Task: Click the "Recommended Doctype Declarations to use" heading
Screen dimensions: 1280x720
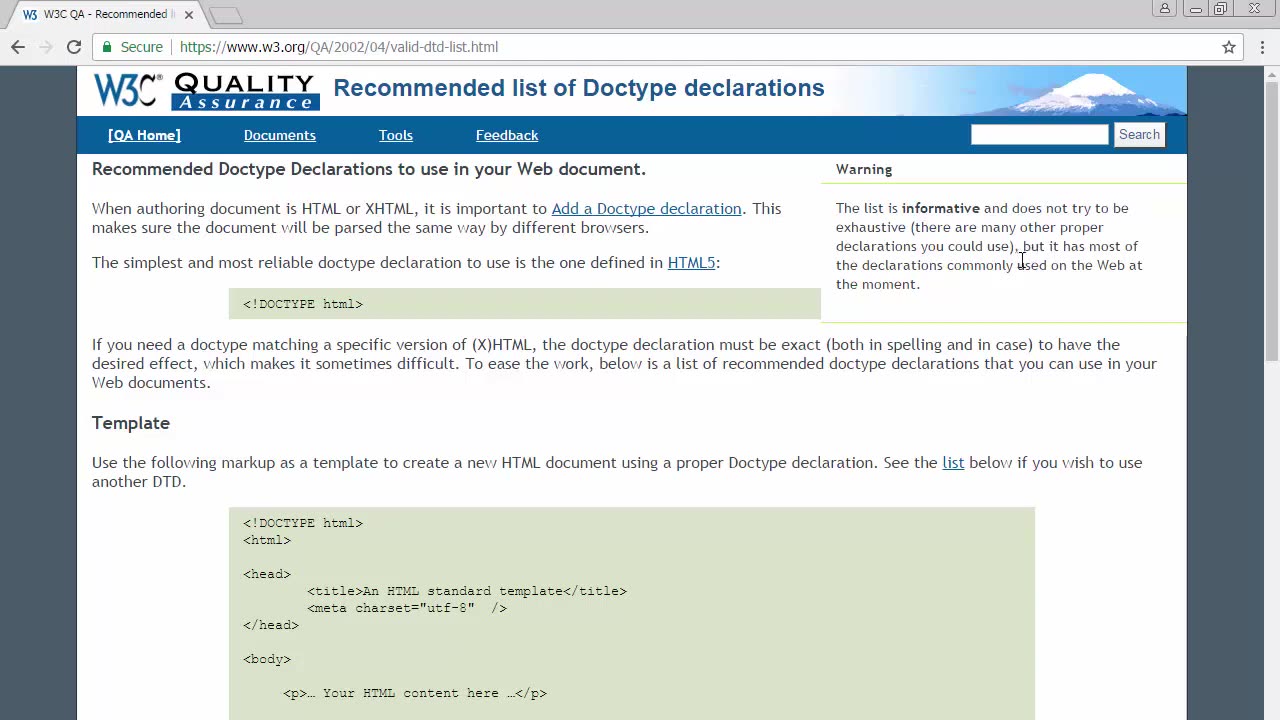Action: 369,169
